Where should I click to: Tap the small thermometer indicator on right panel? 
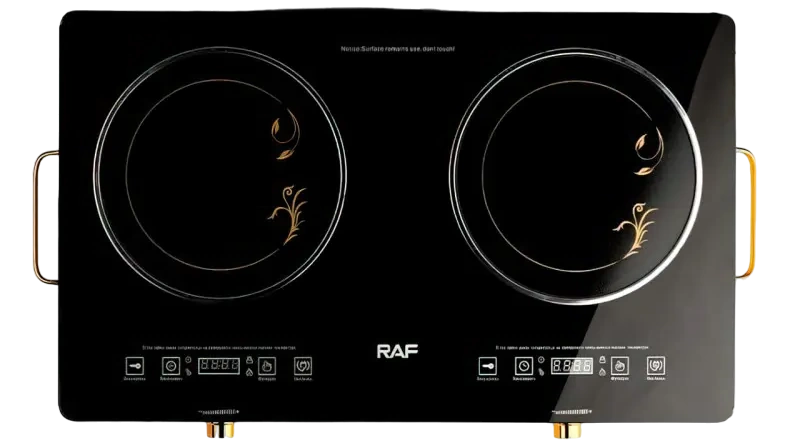pyautogui.click(x=541, y=372)
